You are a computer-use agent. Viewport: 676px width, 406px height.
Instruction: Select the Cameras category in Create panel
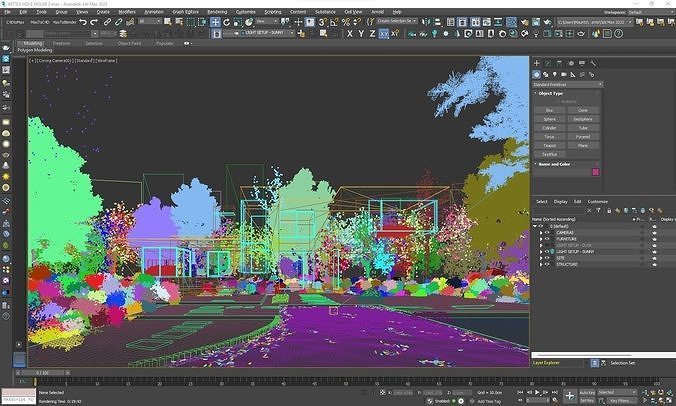pyautogui.click(x=563, y=75)
